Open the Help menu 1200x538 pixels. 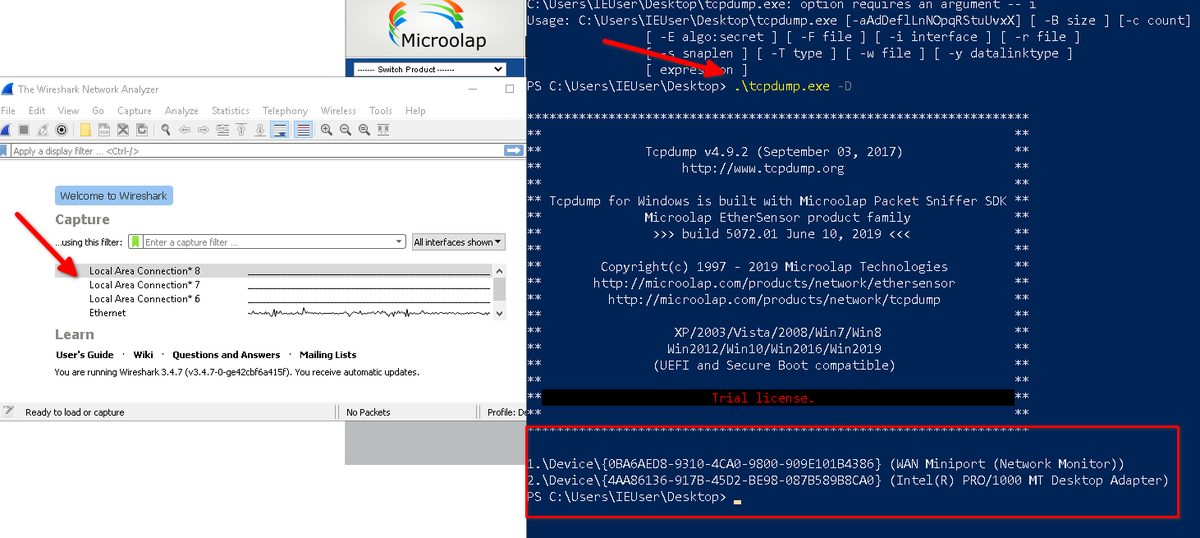click(416, 111)
